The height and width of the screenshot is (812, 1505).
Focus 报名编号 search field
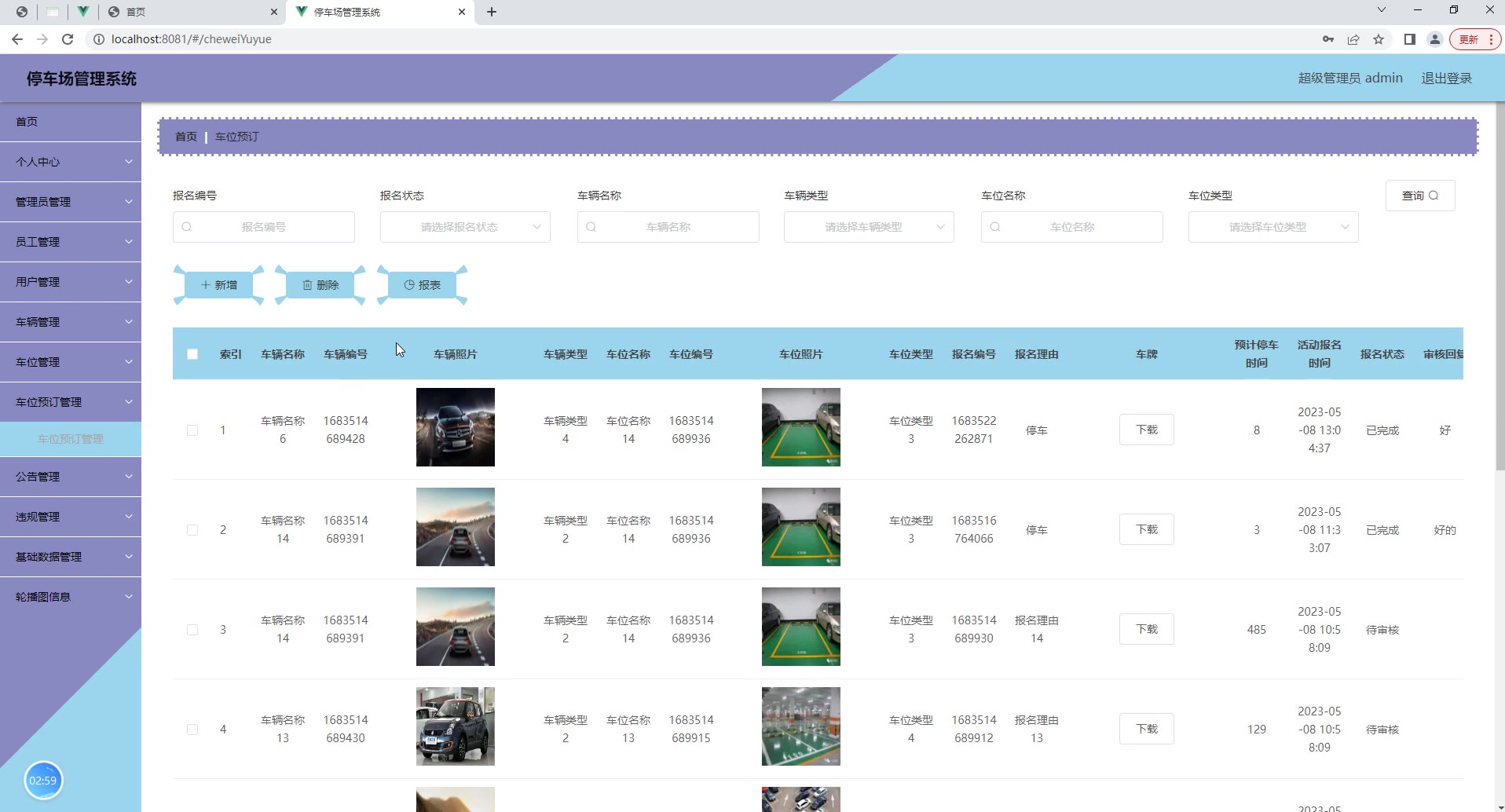point(264,227)
